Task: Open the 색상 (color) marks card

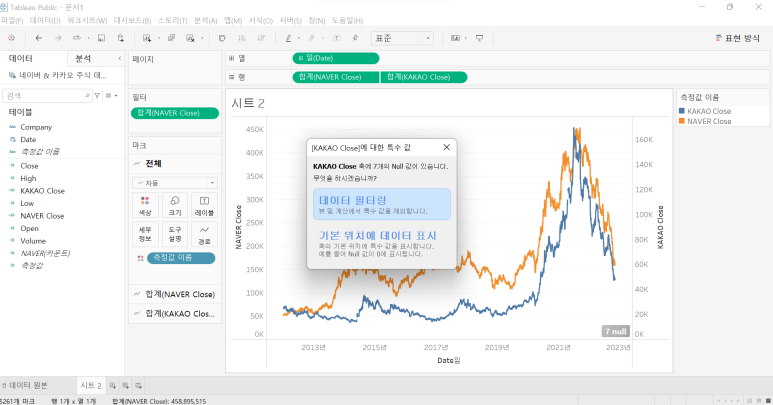Action: [x=145, y=205]
